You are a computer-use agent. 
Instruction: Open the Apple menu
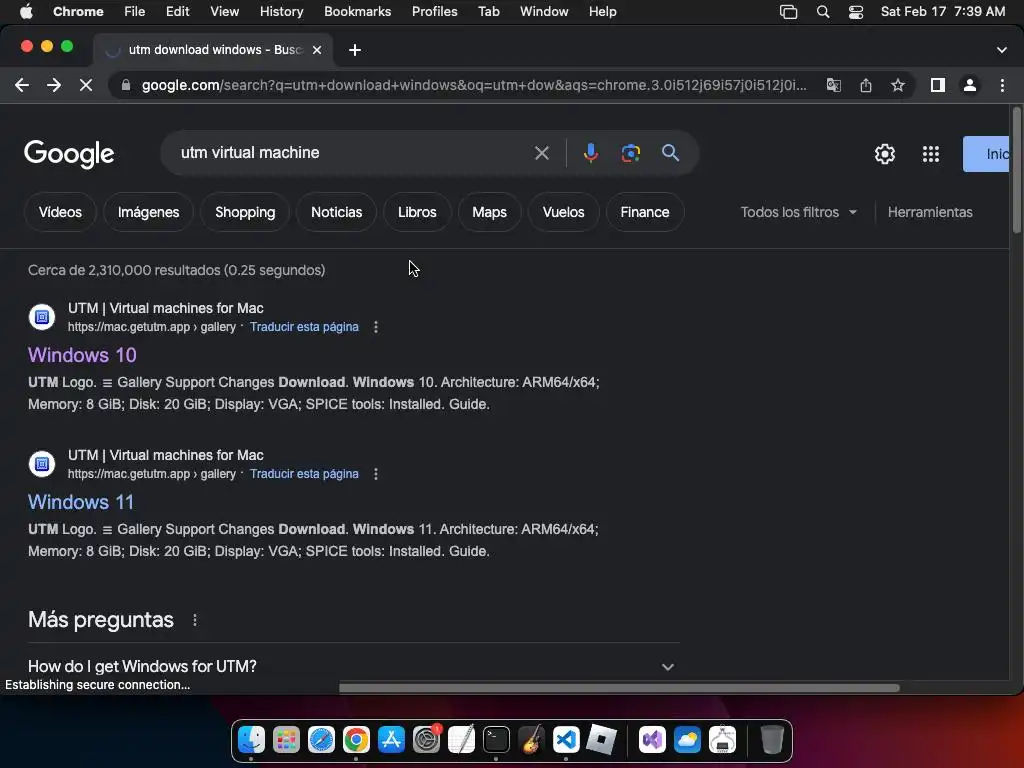(x=26, y=12)
